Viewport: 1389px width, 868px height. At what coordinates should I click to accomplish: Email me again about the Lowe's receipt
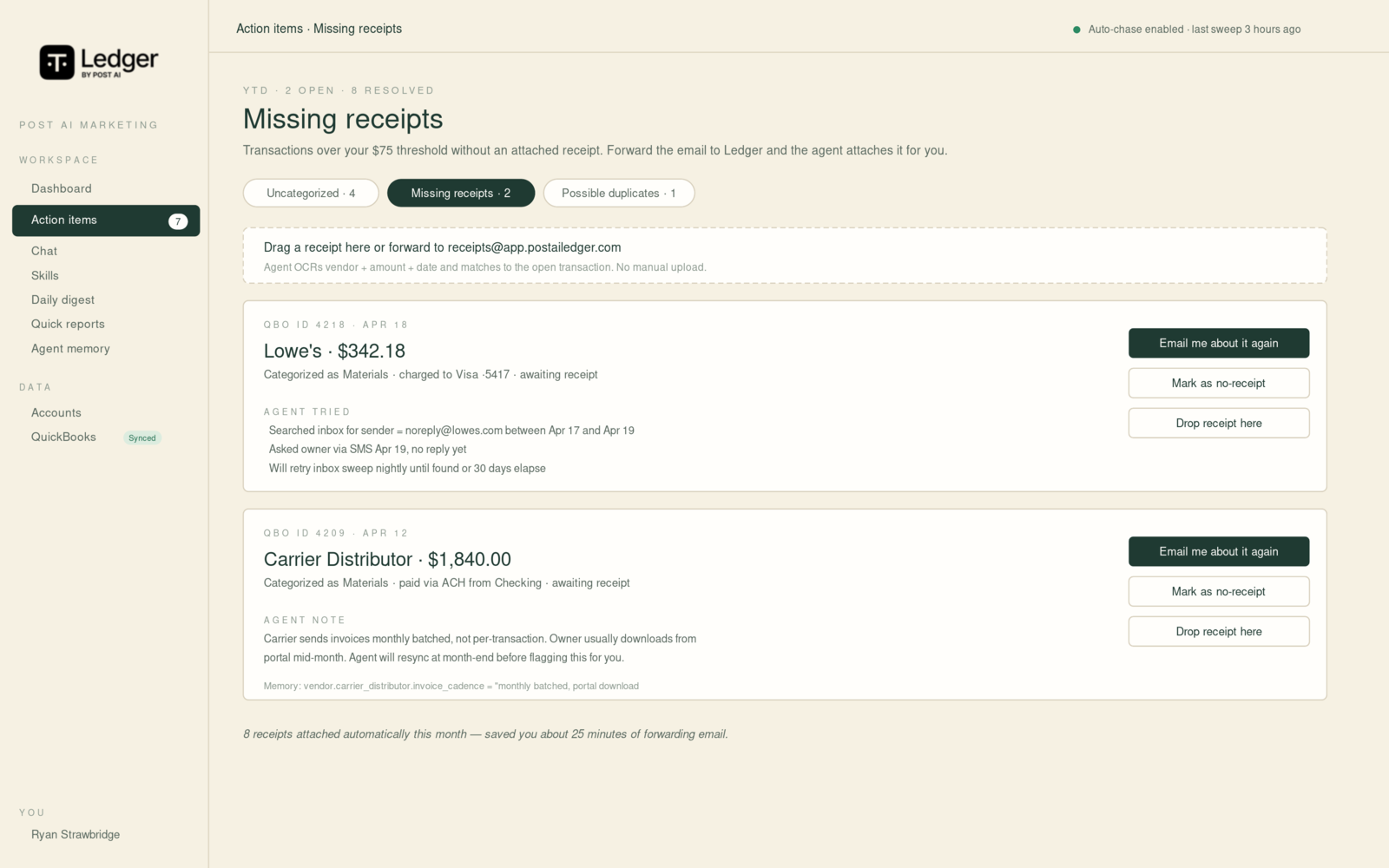point(1219,343)
